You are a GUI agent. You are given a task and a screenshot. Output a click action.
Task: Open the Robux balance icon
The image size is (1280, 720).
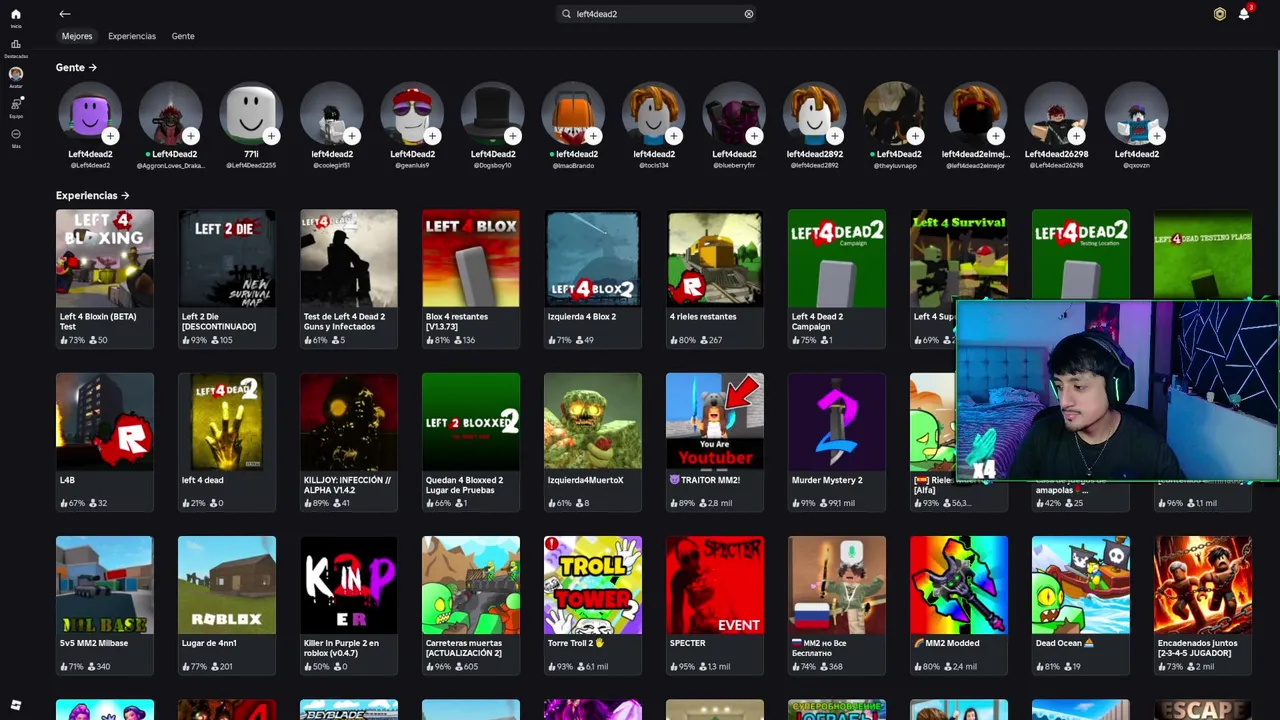point(1219,14)
